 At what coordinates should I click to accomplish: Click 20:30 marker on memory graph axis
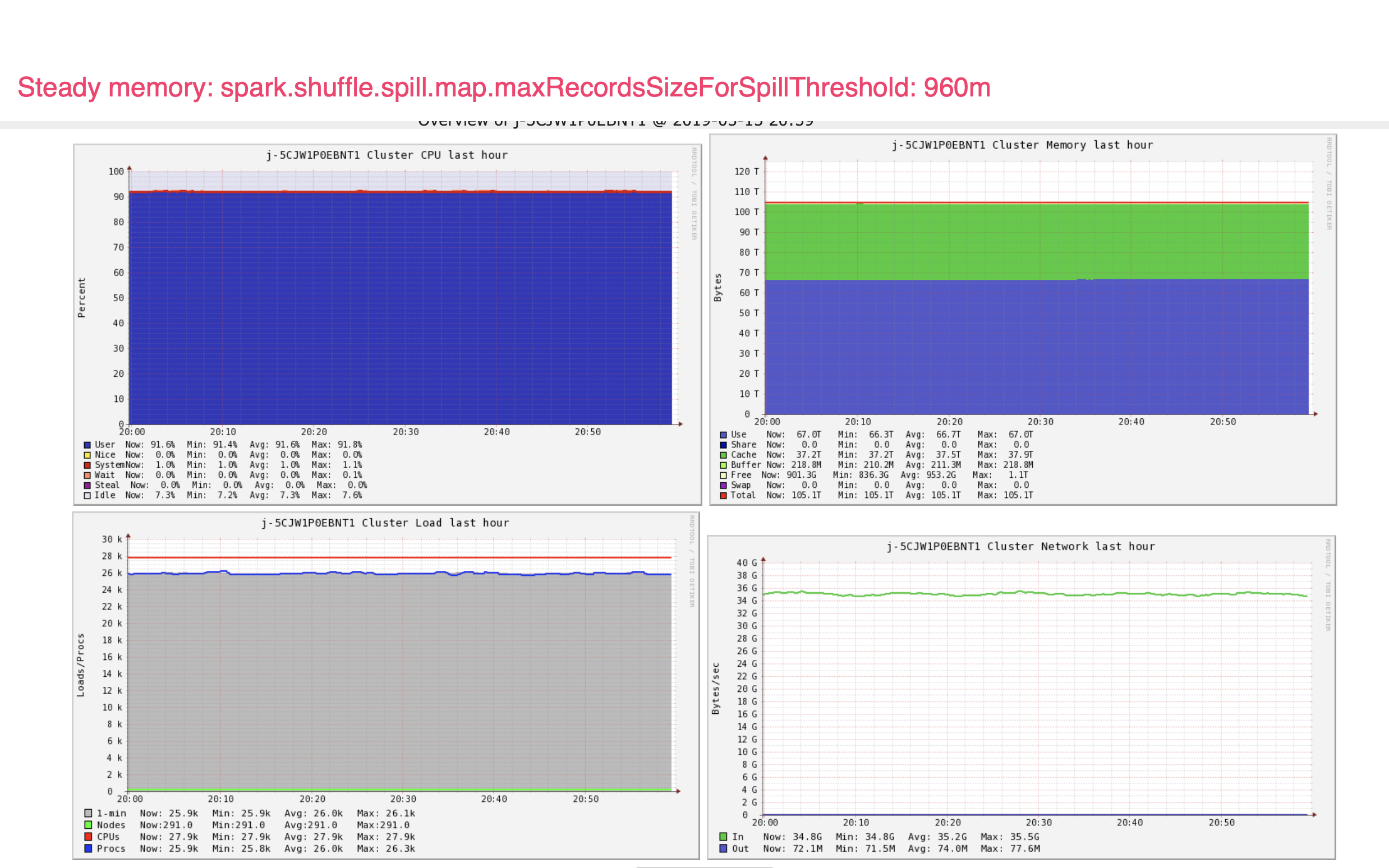1040,422
